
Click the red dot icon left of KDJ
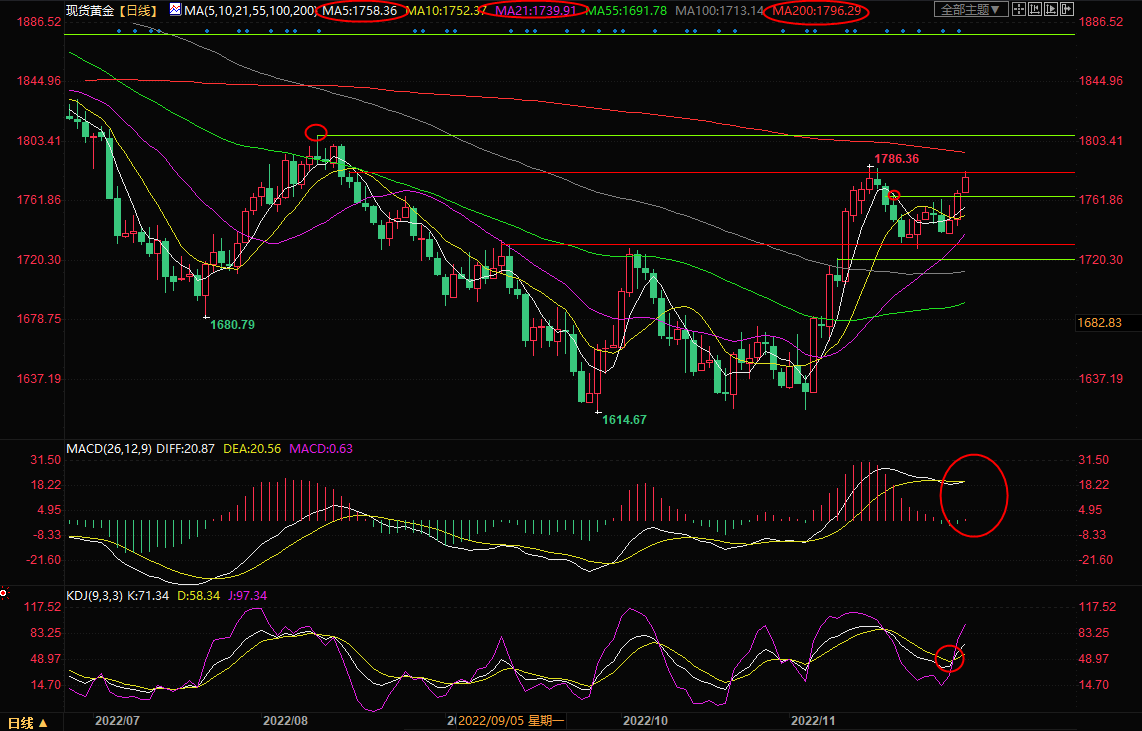point(3,594)
